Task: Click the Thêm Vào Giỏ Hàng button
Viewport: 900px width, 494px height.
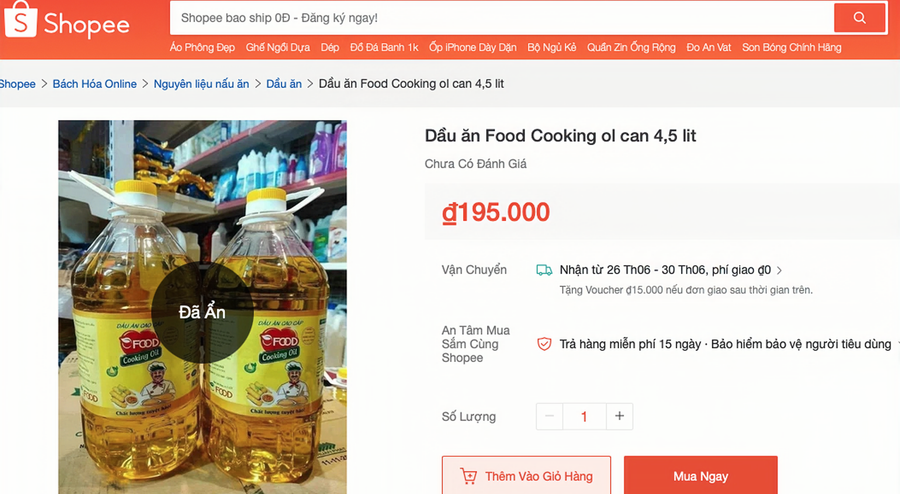Action: [x=526, y=476]
